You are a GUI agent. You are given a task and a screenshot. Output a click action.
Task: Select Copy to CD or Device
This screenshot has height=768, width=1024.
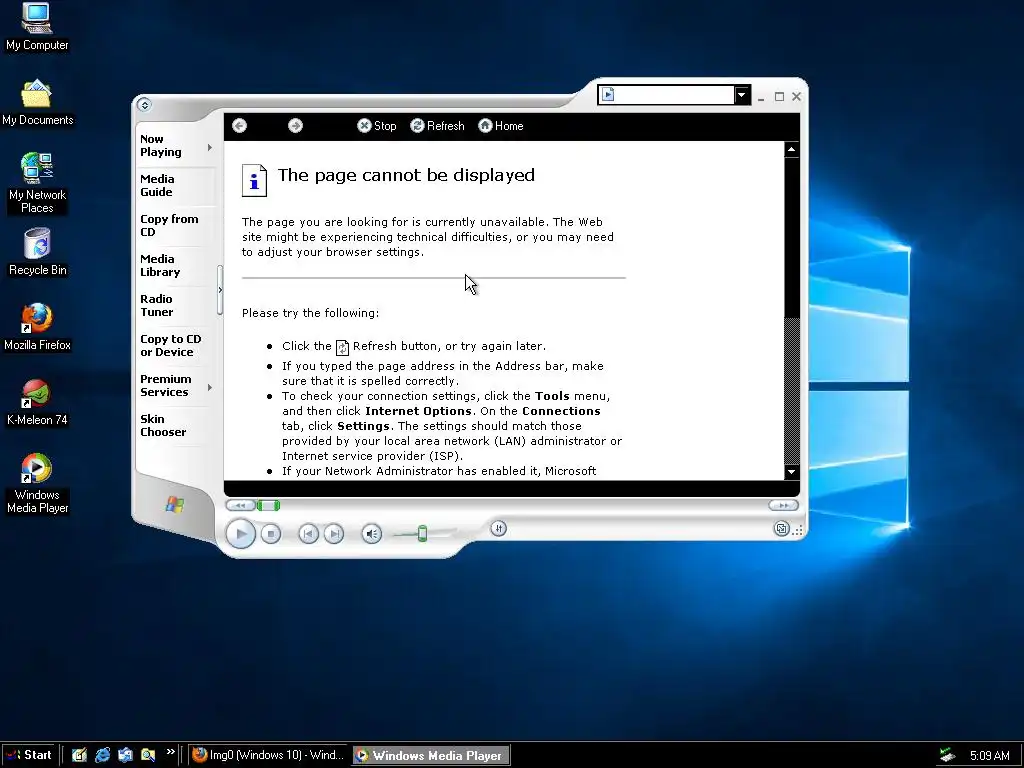[x=170, y=345]
